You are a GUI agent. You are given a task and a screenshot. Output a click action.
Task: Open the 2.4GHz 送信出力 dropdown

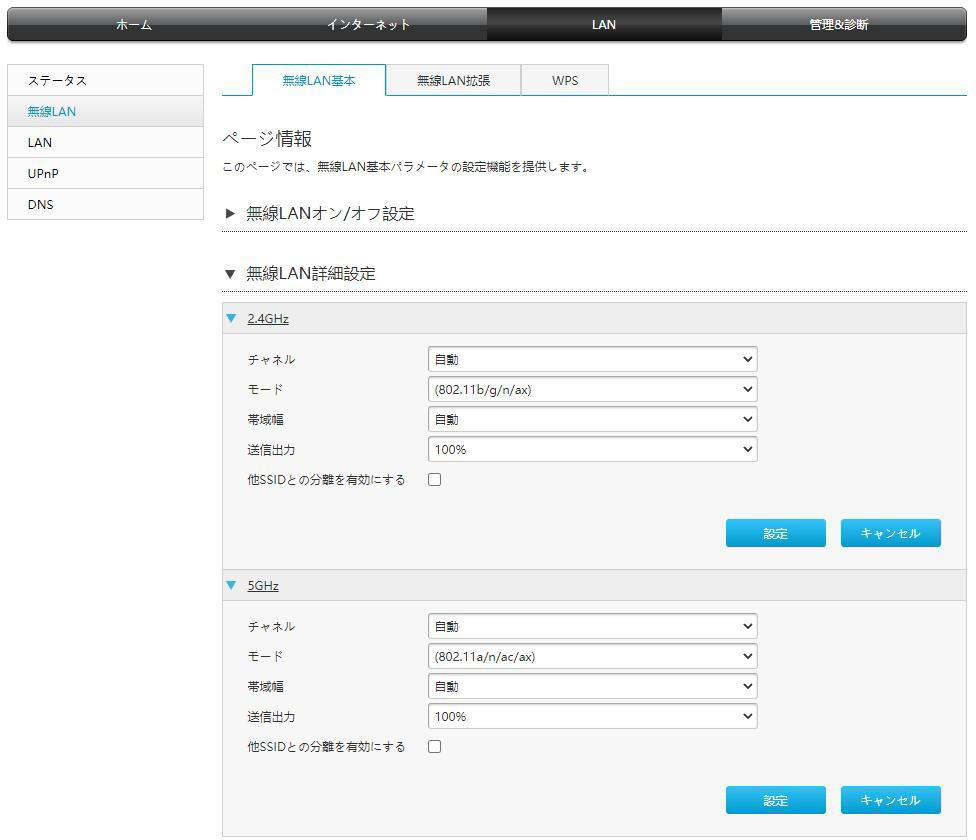[593, 449]
